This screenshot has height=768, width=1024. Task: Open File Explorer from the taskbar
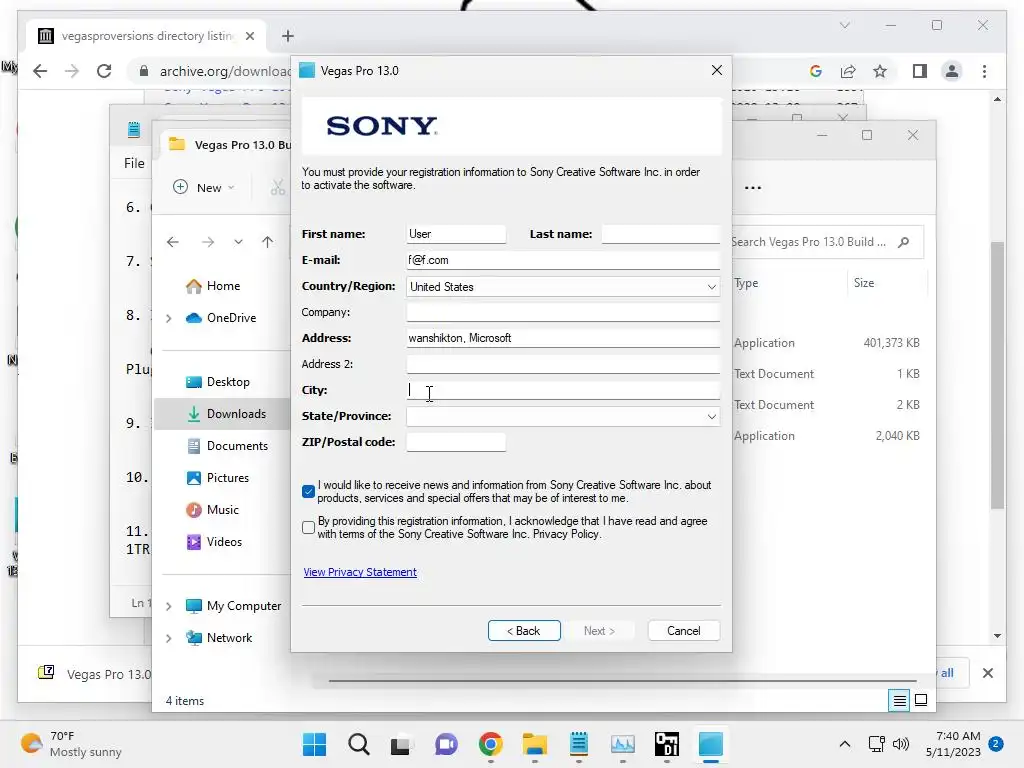tap(534, 744)
